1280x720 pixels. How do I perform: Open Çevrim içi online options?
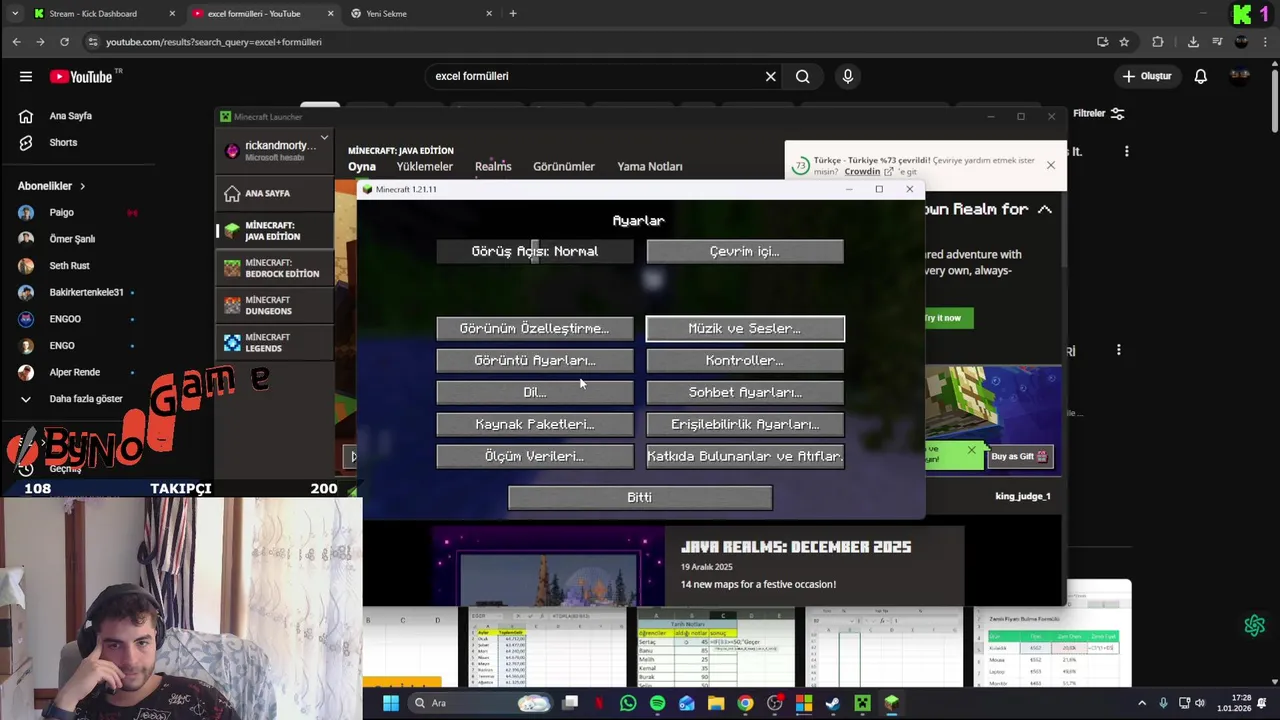[745, 251]
